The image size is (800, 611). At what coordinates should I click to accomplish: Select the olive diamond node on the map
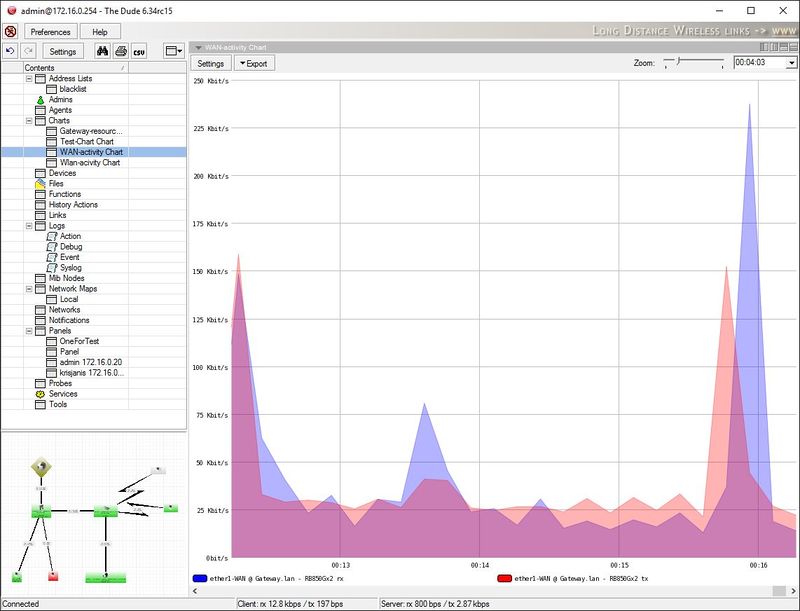point(41,467)
